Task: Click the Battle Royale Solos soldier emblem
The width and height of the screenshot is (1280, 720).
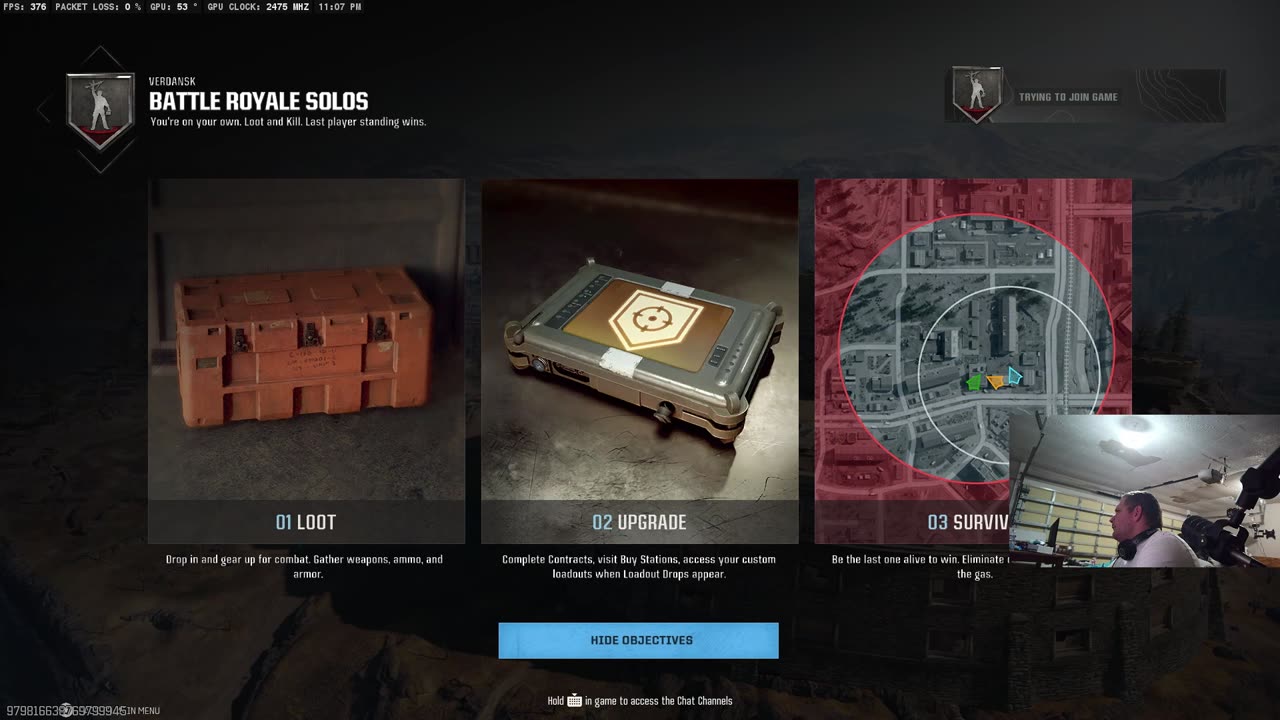Action: [100, 109]
